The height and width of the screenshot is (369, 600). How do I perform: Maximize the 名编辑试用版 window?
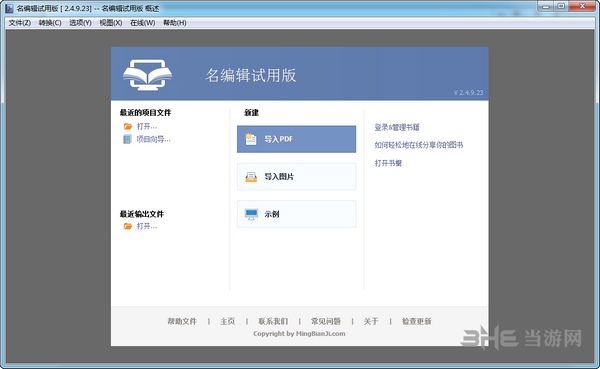(561, 7)
